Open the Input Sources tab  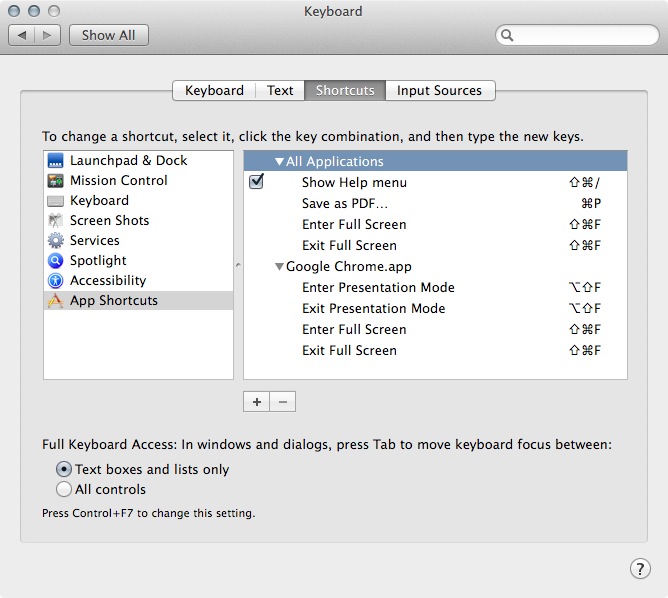(440, 90)
